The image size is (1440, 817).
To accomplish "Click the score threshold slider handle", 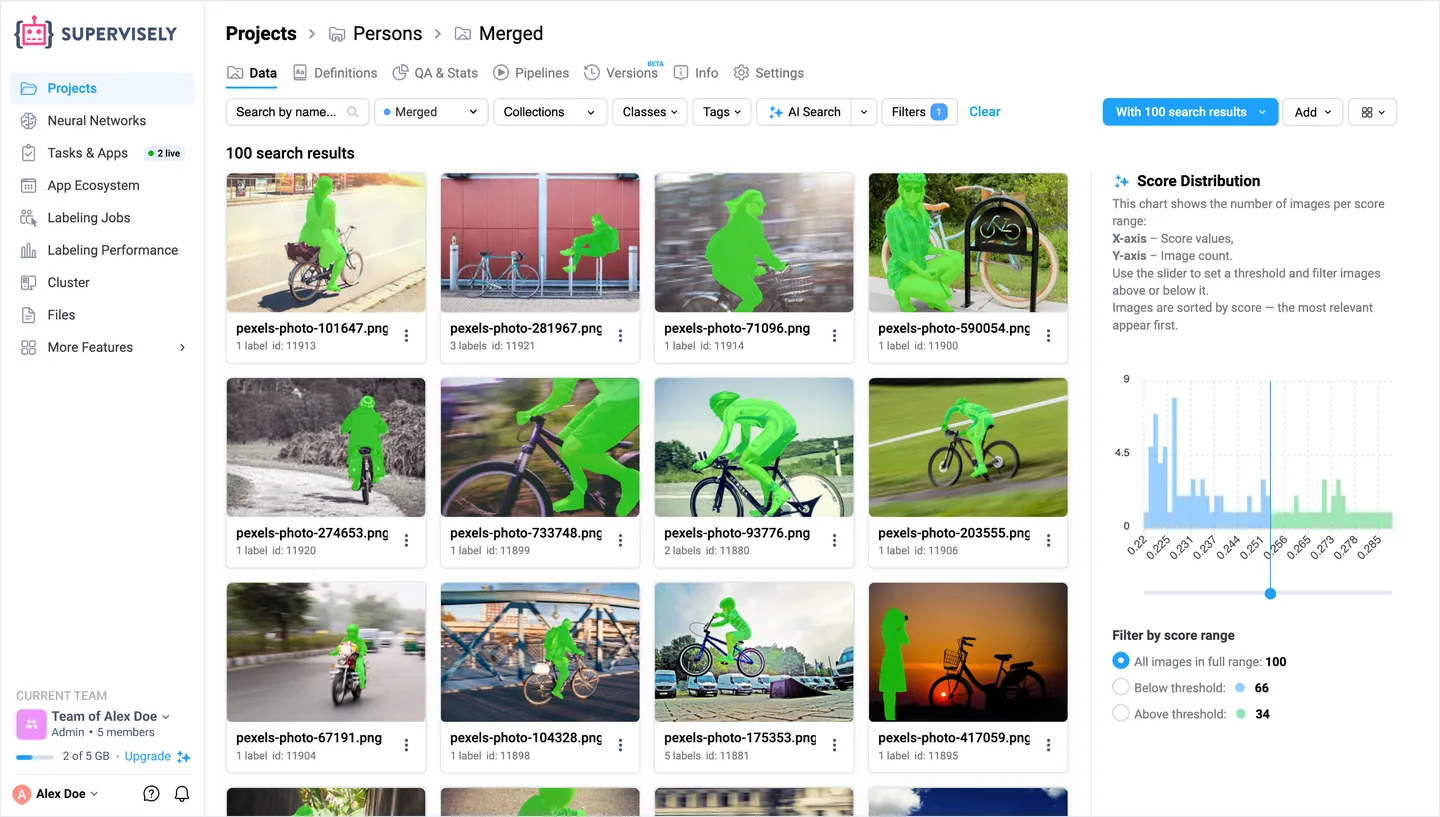I will tap(1270, 593).
